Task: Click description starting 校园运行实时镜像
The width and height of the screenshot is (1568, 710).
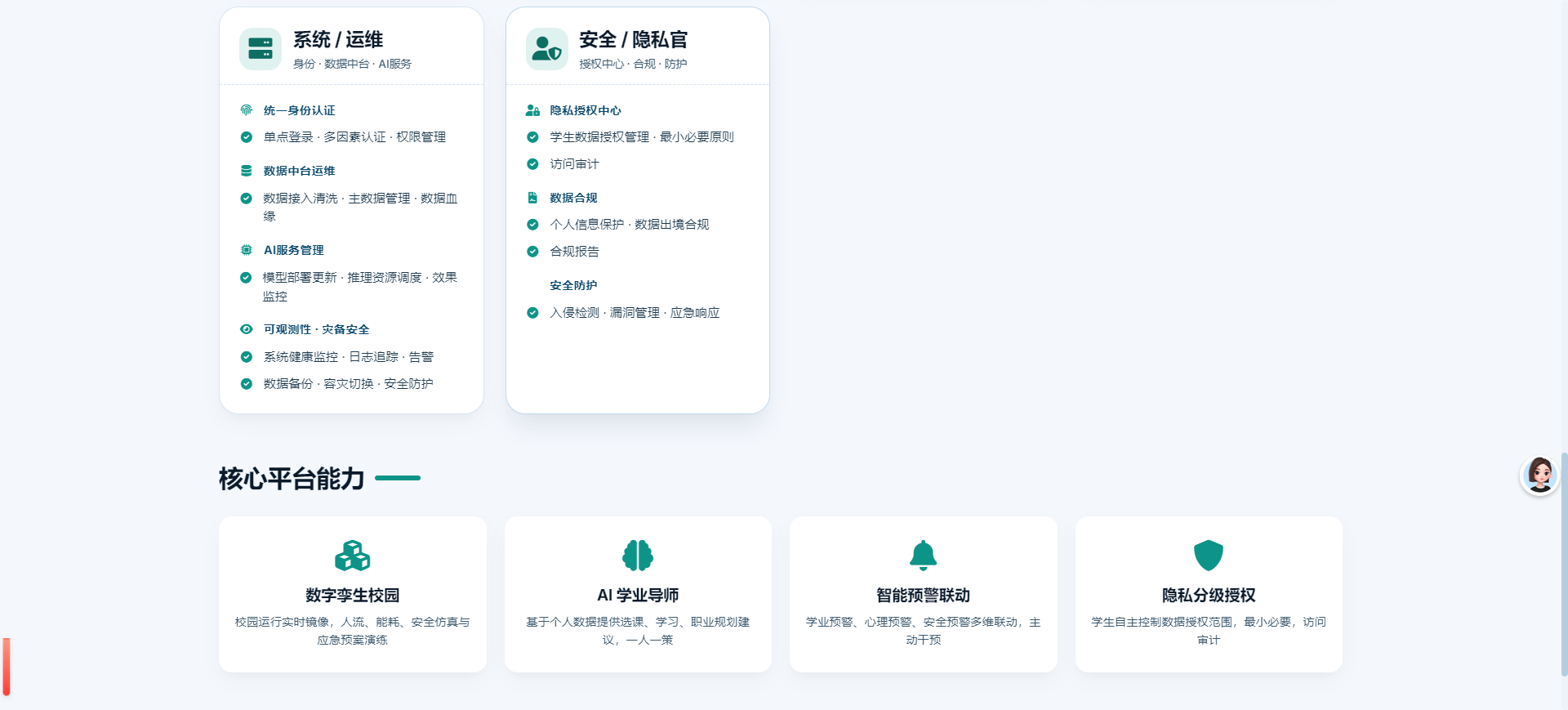Action: click(353, 631)
